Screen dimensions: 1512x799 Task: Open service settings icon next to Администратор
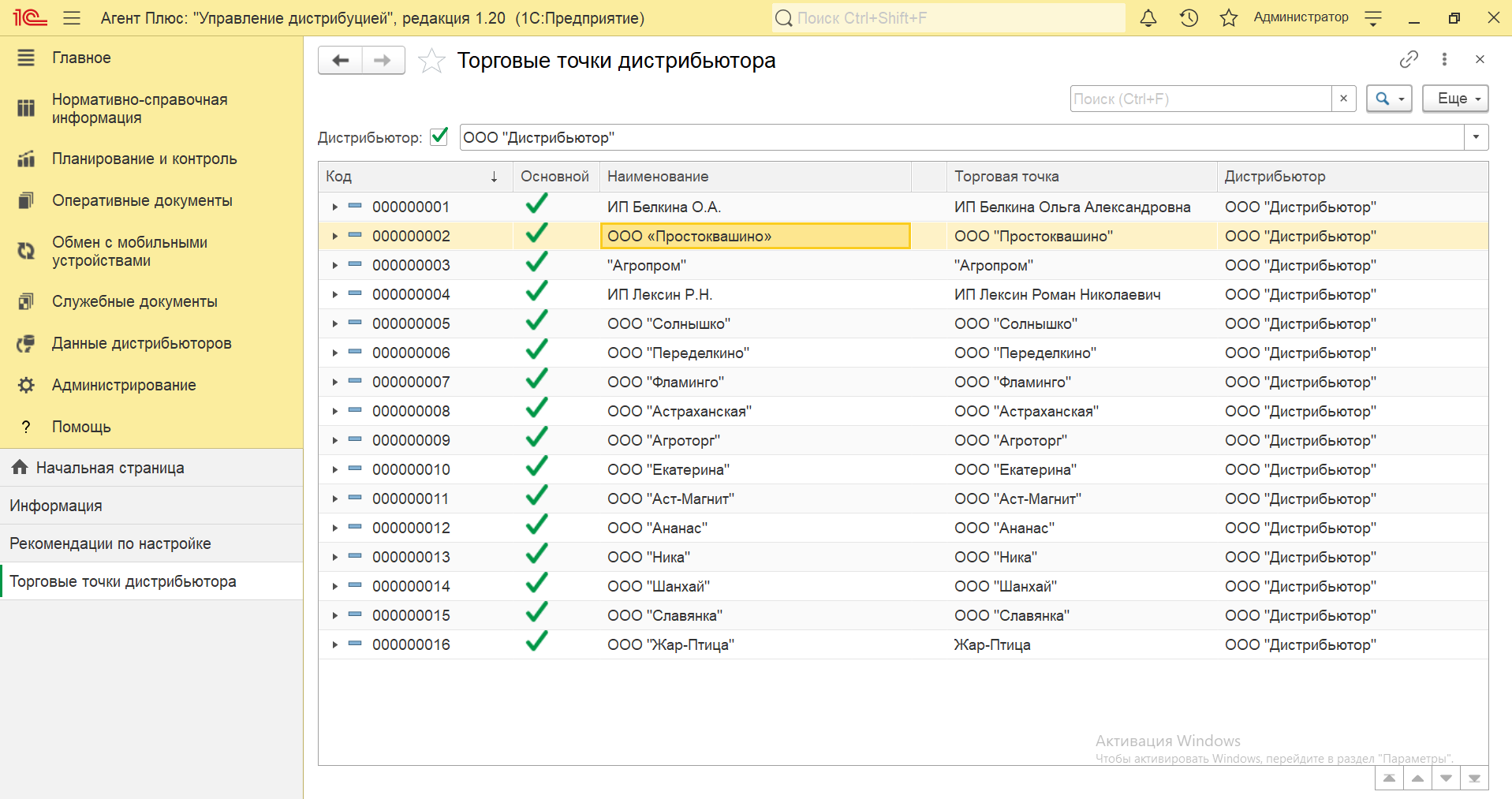coord(1373,17)
